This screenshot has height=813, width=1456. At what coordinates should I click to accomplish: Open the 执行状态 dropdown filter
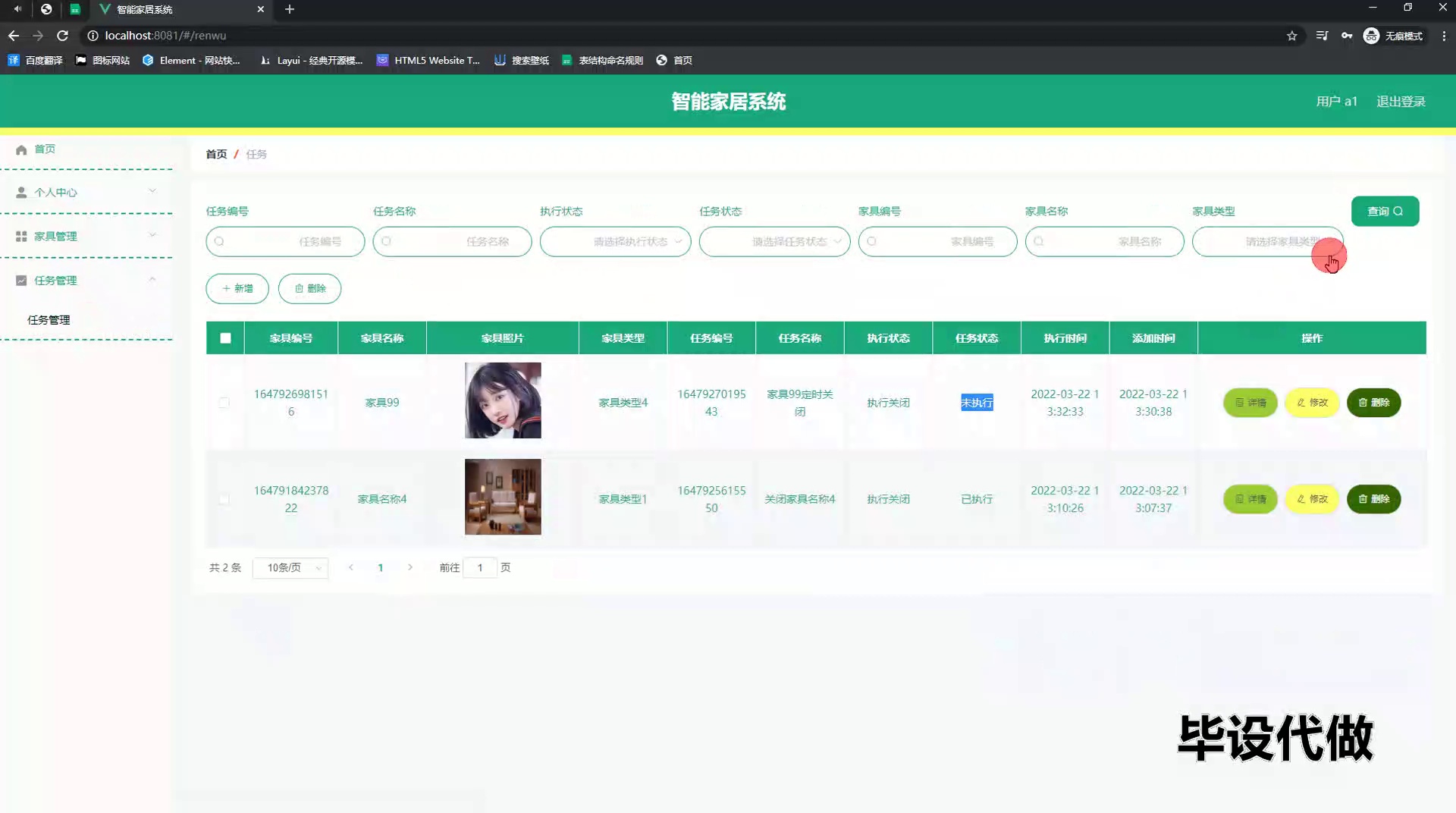coord(615,242)
